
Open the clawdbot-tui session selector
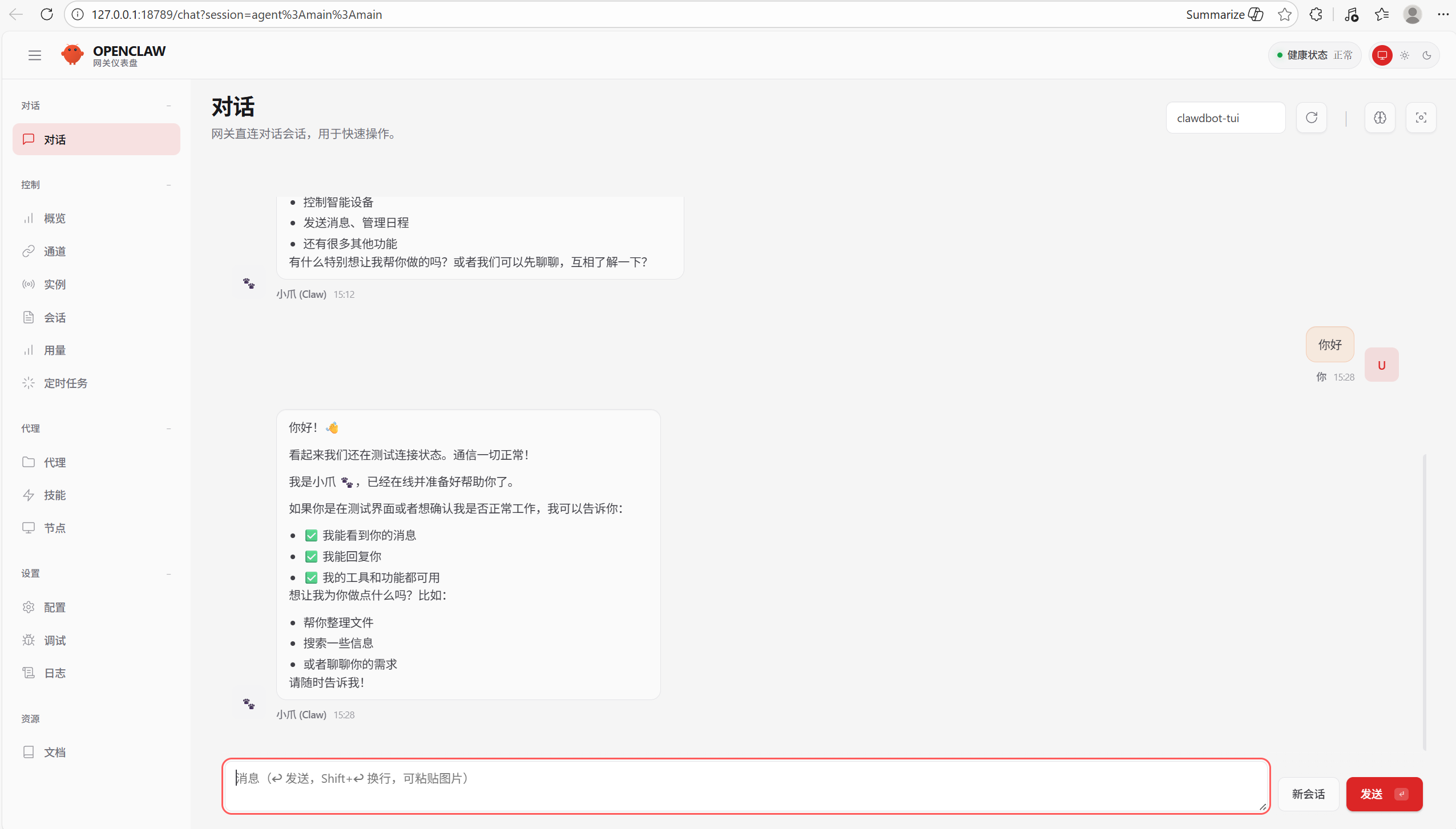[1225, 118]
